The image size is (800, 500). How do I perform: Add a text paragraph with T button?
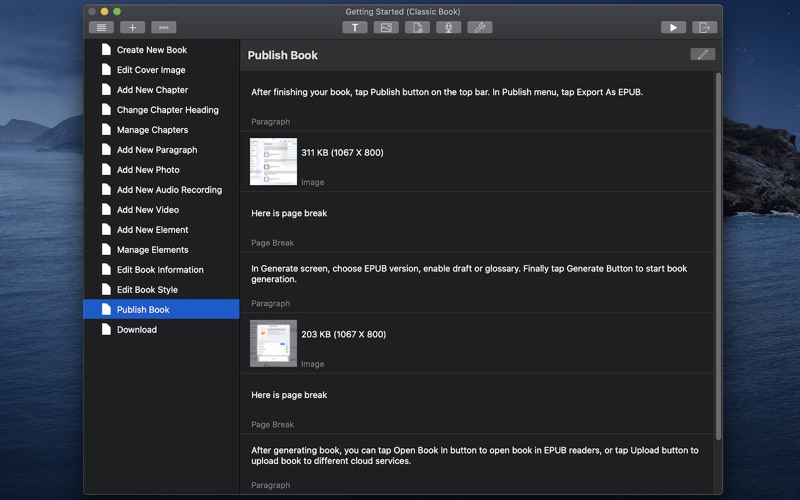pyautogui.click(x=355, y=28)
